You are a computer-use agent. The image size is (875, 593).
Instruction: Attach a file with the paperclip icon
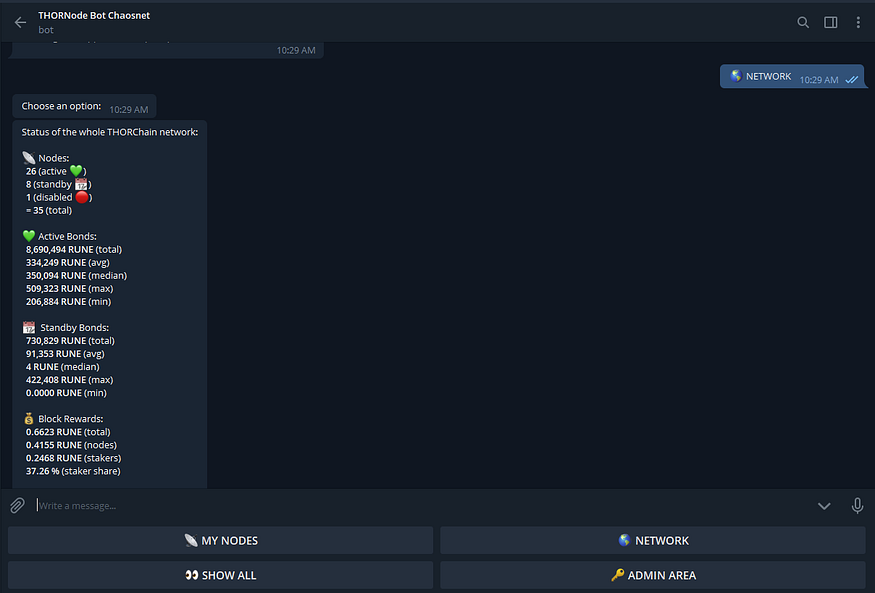[17, 505]
